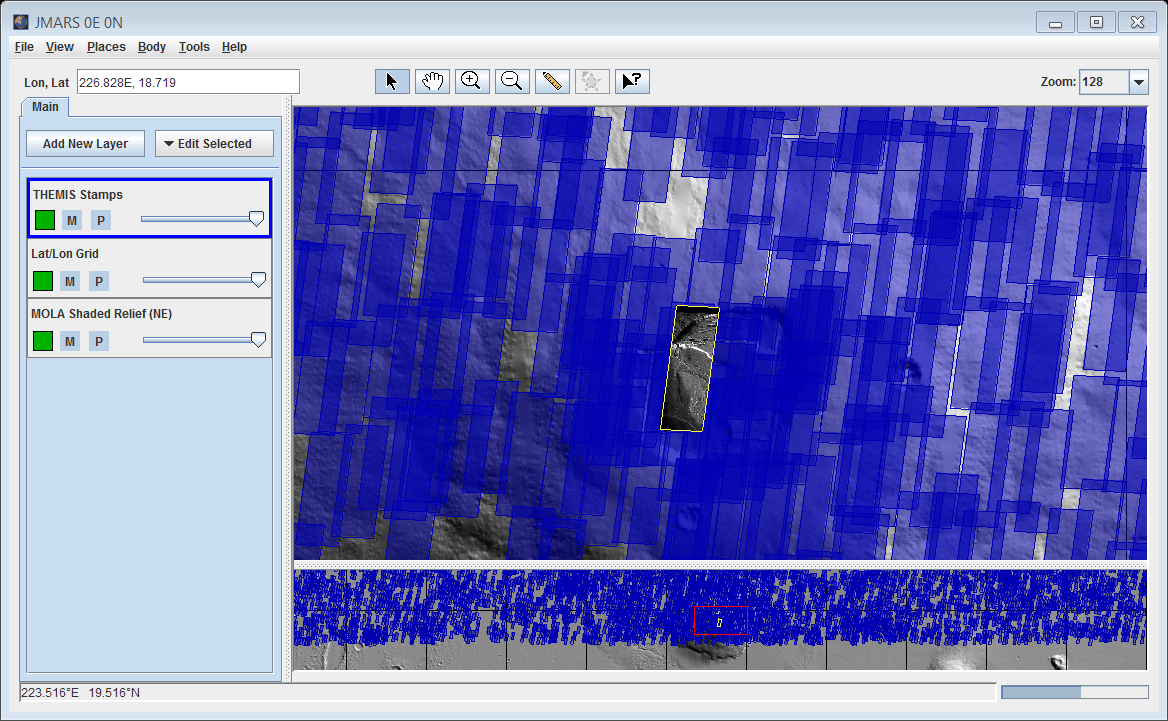Toggle THEMIS Stamps panner P button

click(101, 220)
